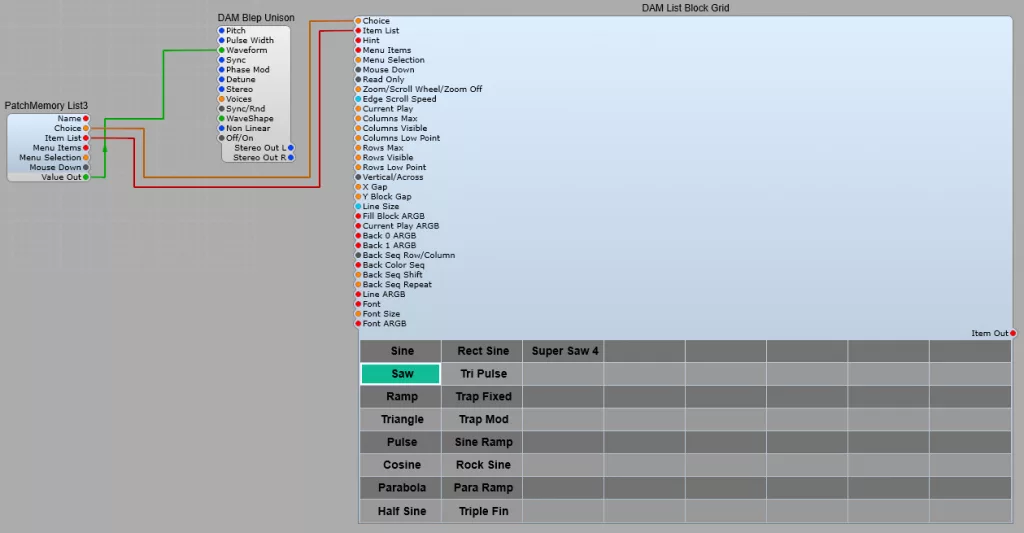Click the Font Size pin
Viewport: 1024px width, 533px height.
[358, 314]
